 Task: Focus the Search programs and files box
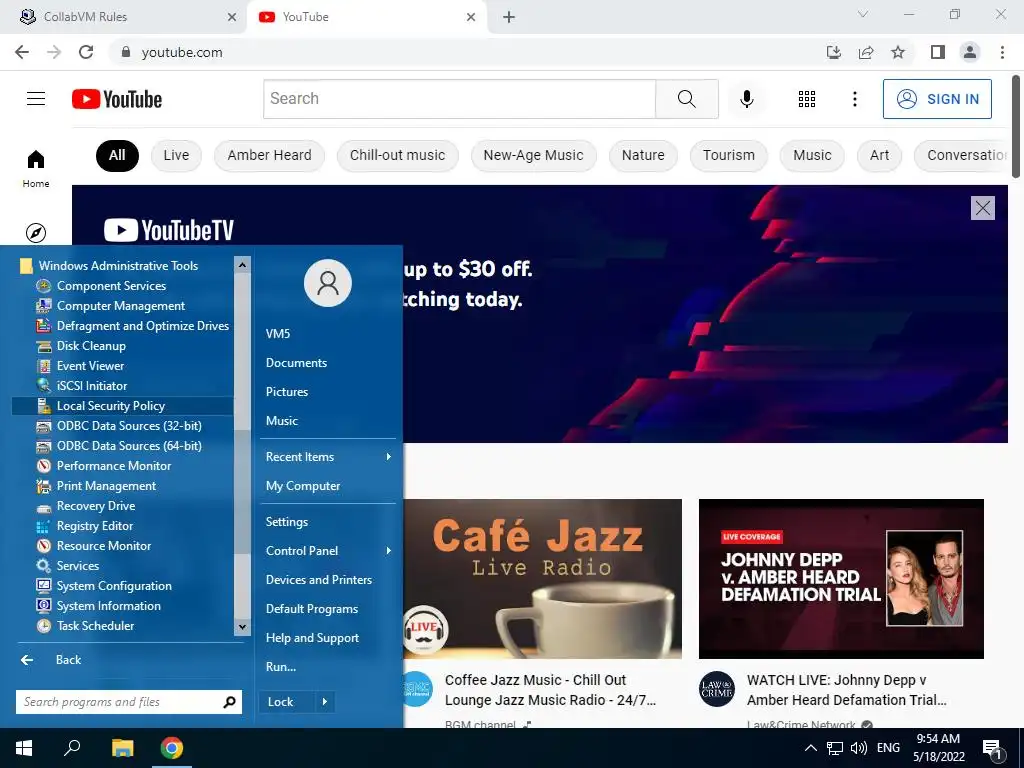click(x=129, y=702)
